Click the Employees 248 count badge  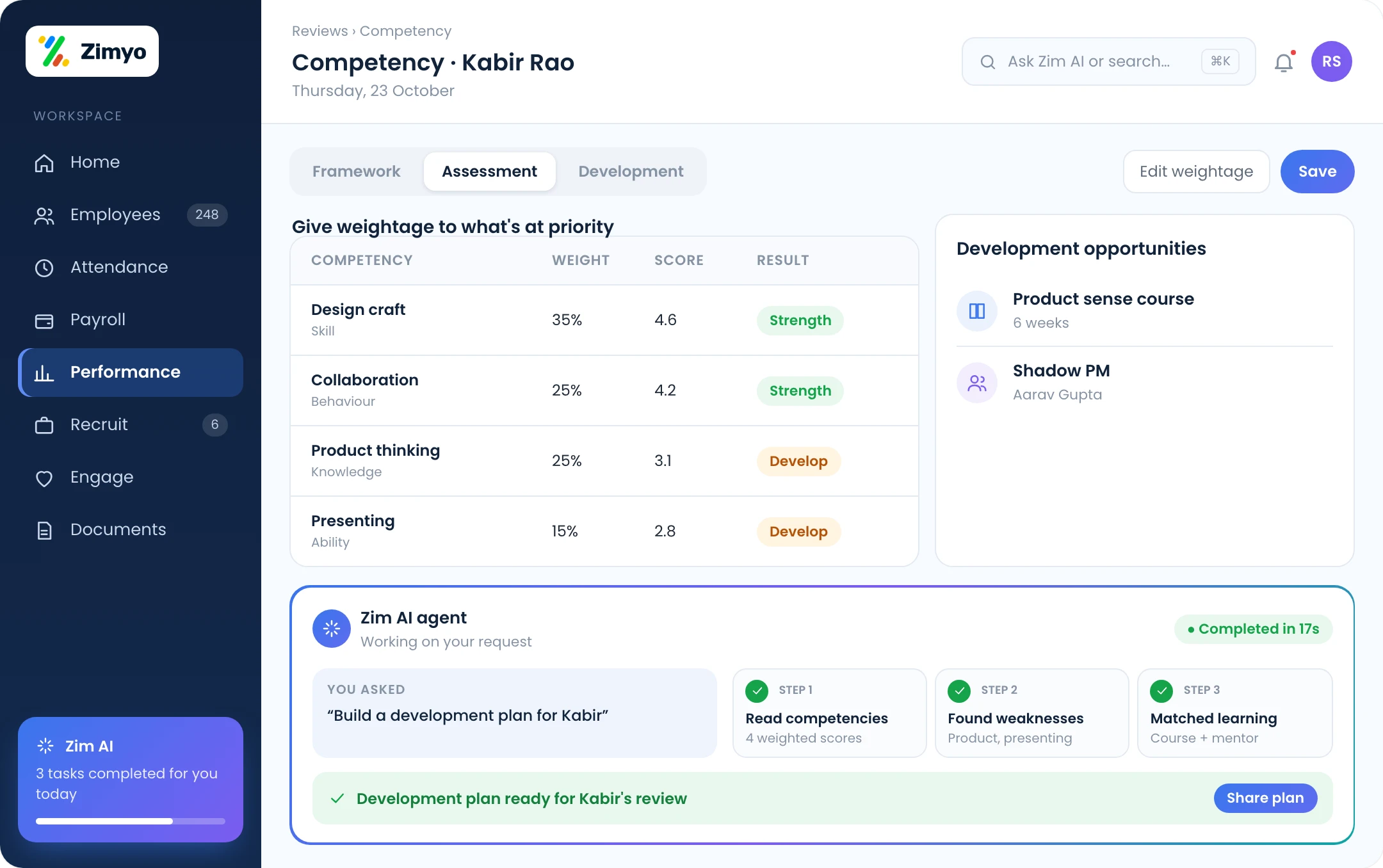point(207,215)
